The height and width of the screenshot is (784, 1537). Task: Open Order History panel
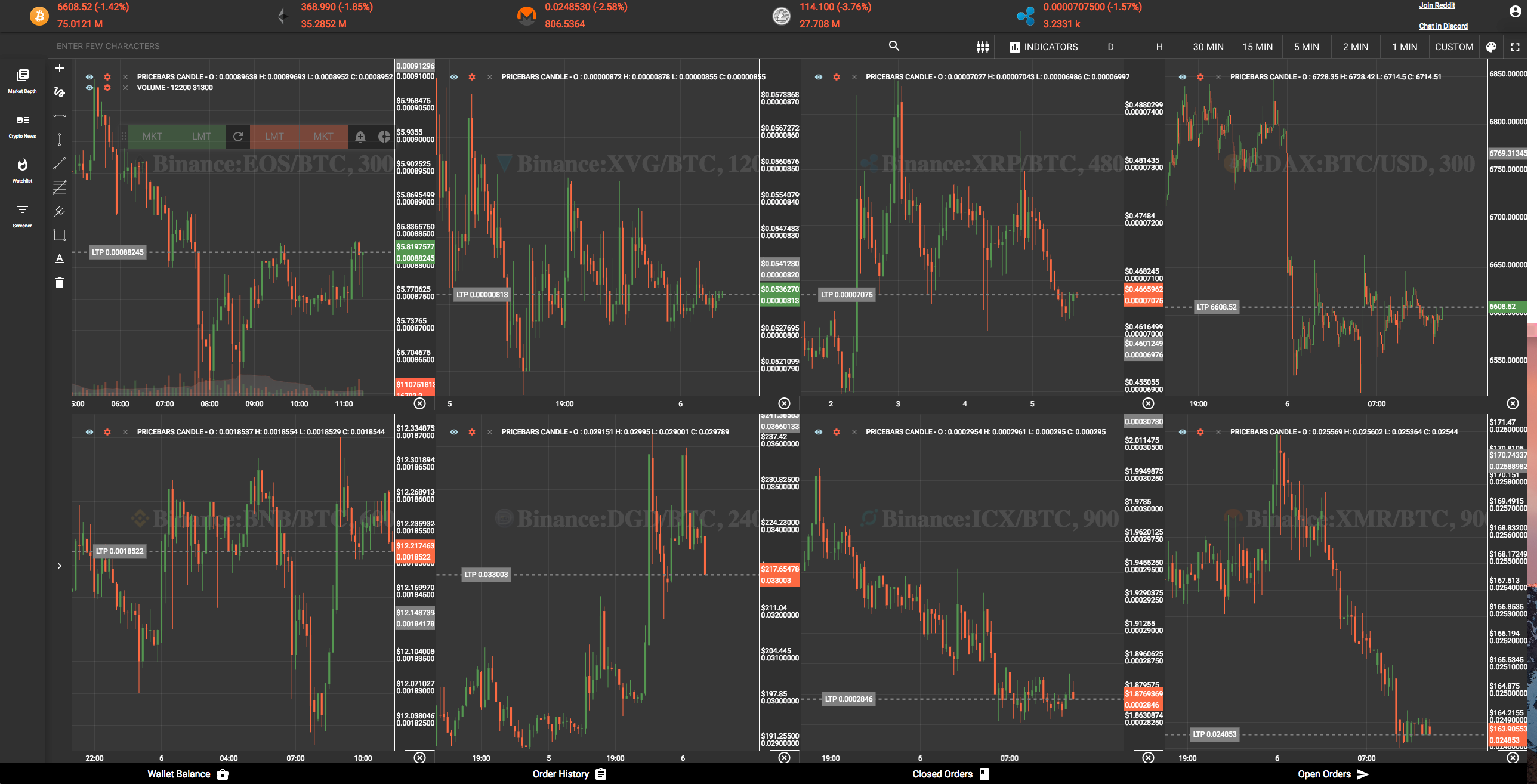[569, 774]
